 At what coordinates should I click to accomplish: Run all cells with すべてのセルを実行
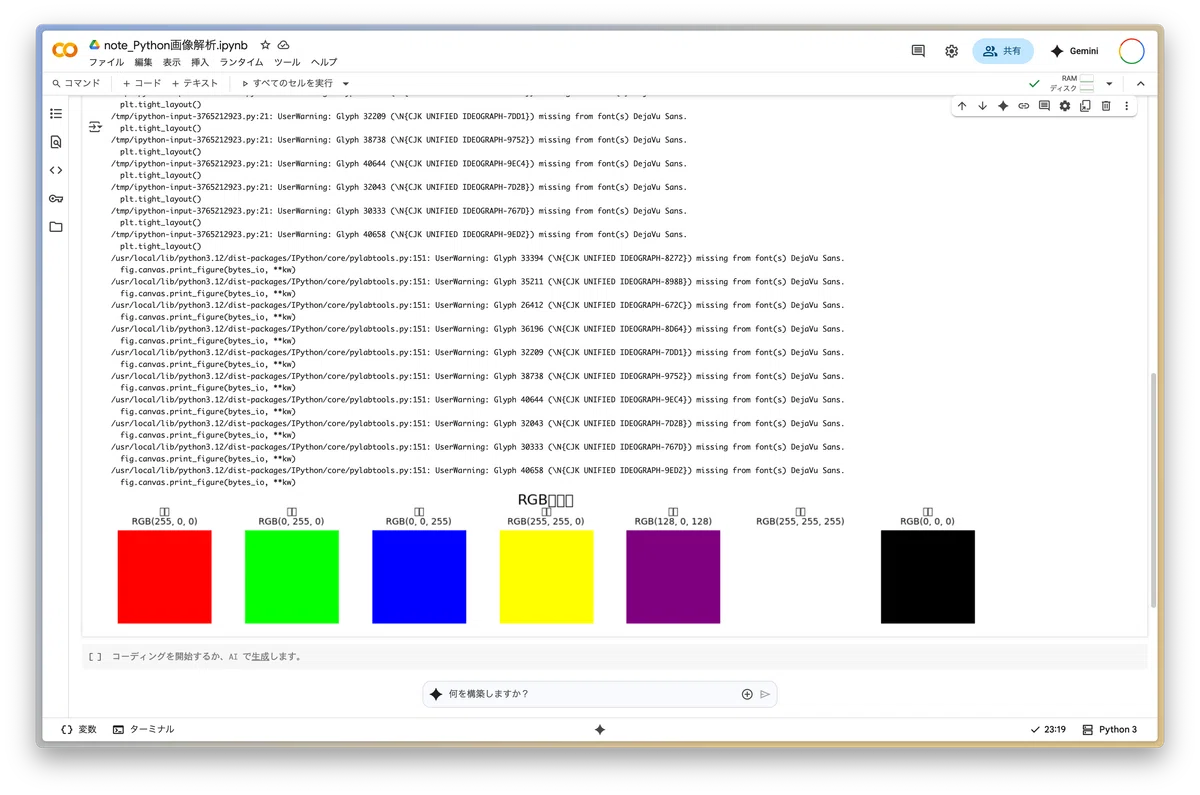coord(286,84)
